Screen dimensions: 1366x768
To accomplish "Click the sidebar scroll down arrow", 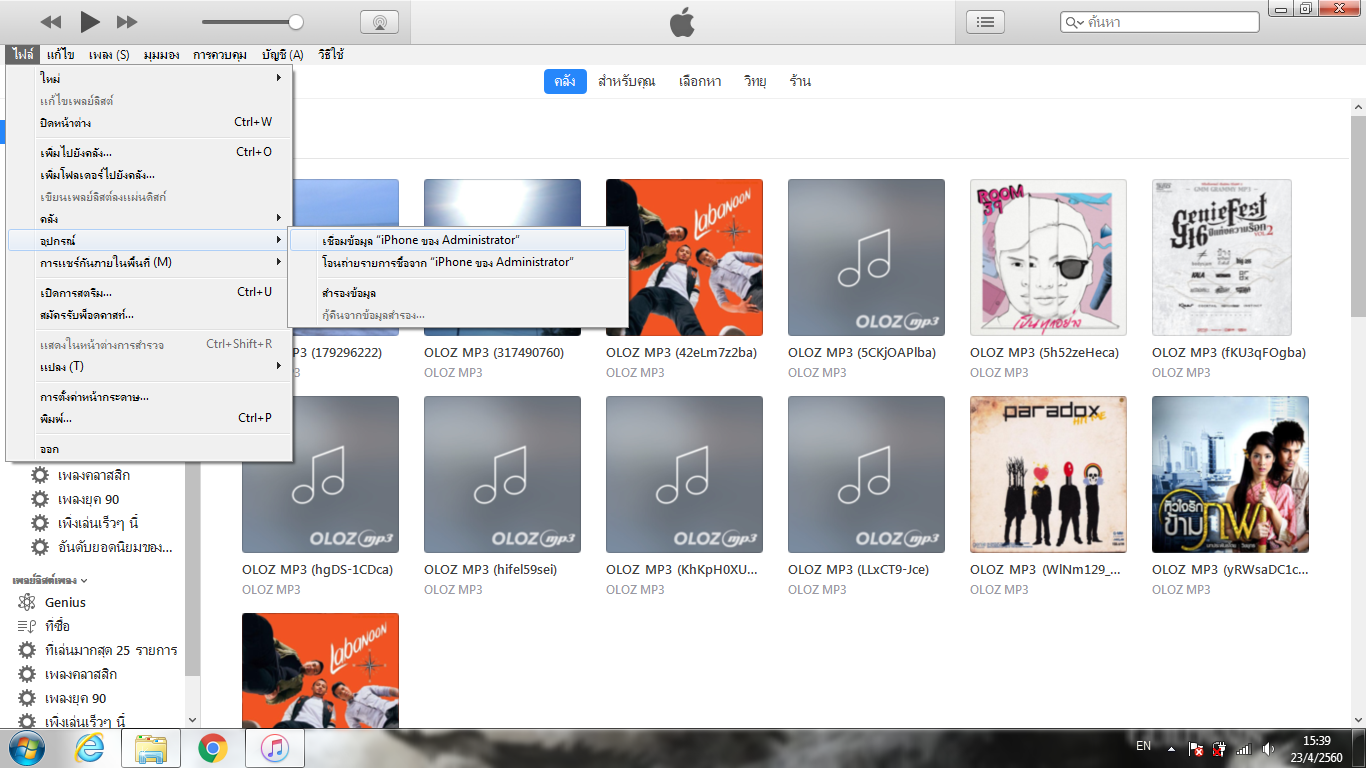I will click(193, 719).
